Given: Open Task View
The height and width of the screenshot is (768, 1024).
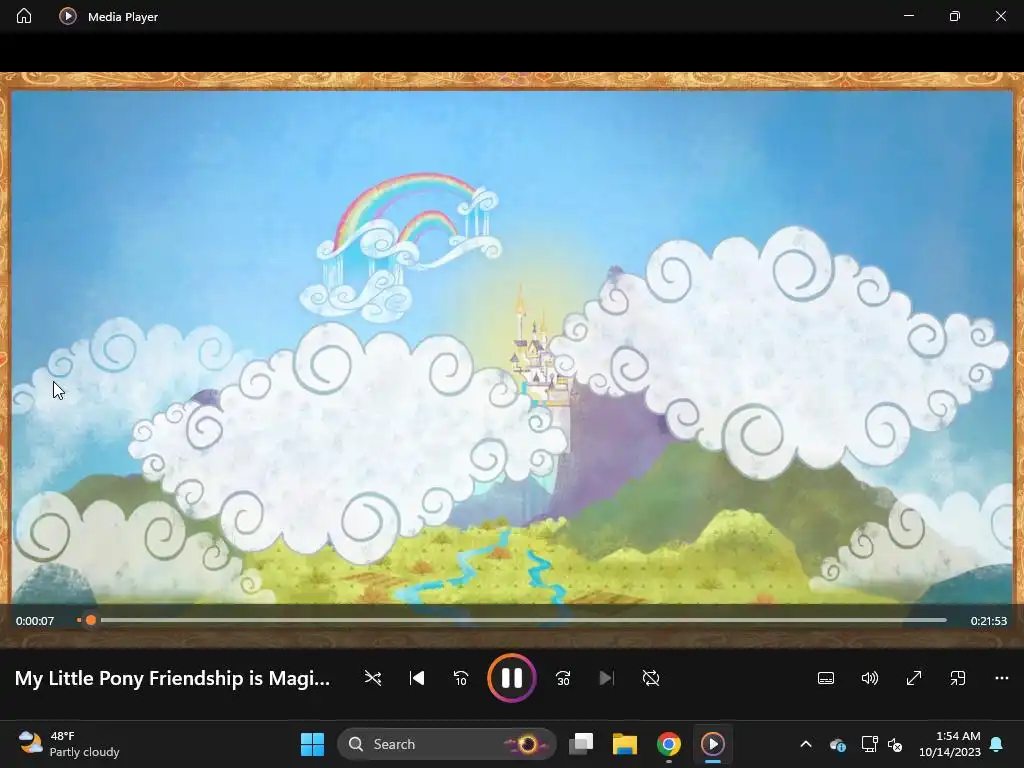Looking at the screenshot, I should coord(581,744).
